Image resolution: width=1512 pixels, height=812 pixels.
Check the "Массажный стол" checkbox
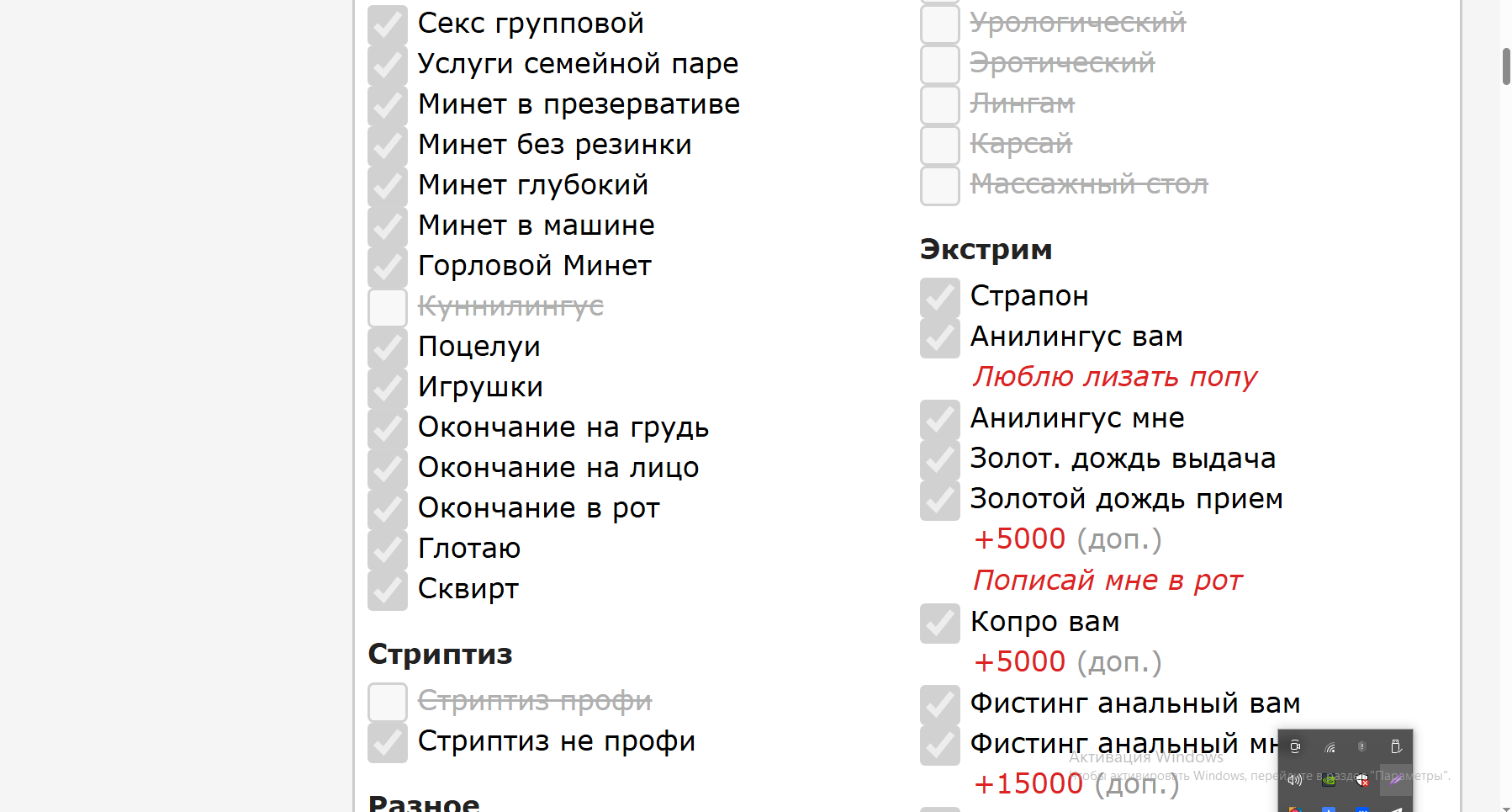point(940,185)
